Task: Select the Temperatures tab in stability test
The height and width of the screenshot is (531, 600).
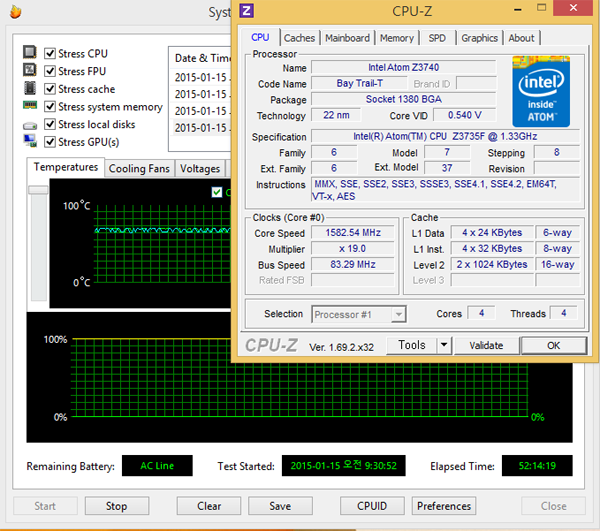Action: pyautogui.click(x=66, y=167)
